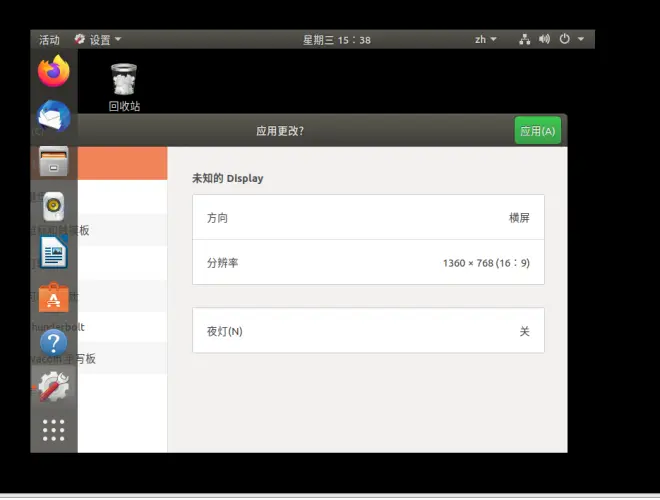Click the Settings wrench-and-gear dock icon

(53, 386)
